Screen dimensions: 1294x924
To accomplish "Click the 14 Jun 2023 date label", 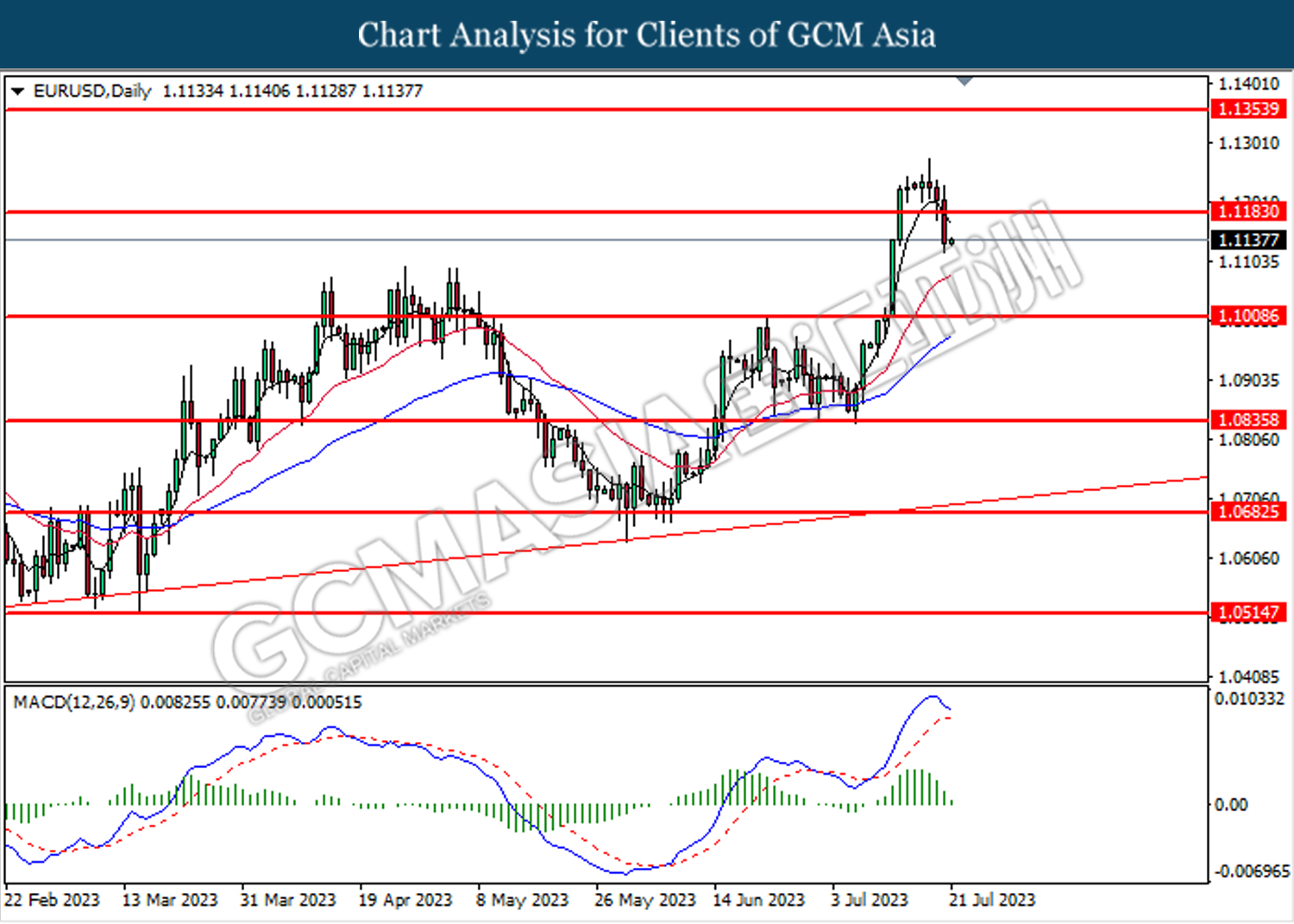I will 759,900.
